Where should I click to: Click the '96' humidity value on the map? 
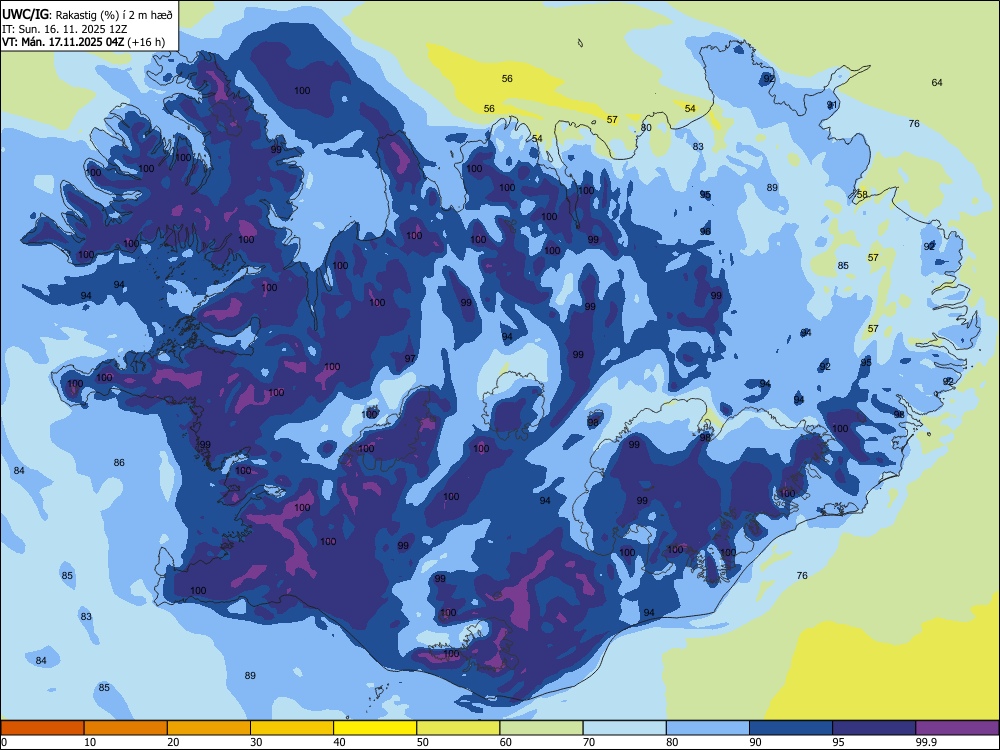(x=705, y=232)
